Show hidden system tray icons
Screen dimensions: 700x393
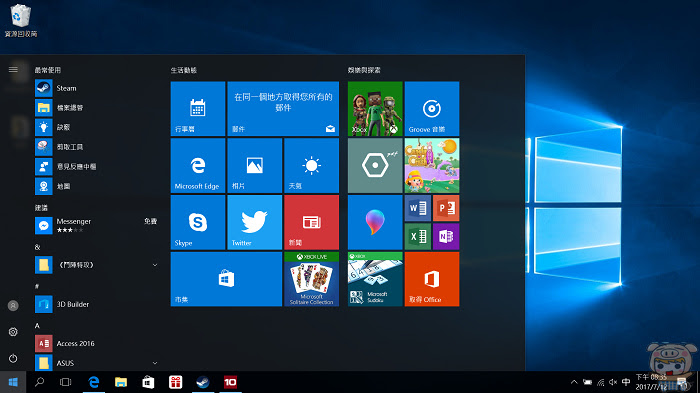(x=574, y=382)
